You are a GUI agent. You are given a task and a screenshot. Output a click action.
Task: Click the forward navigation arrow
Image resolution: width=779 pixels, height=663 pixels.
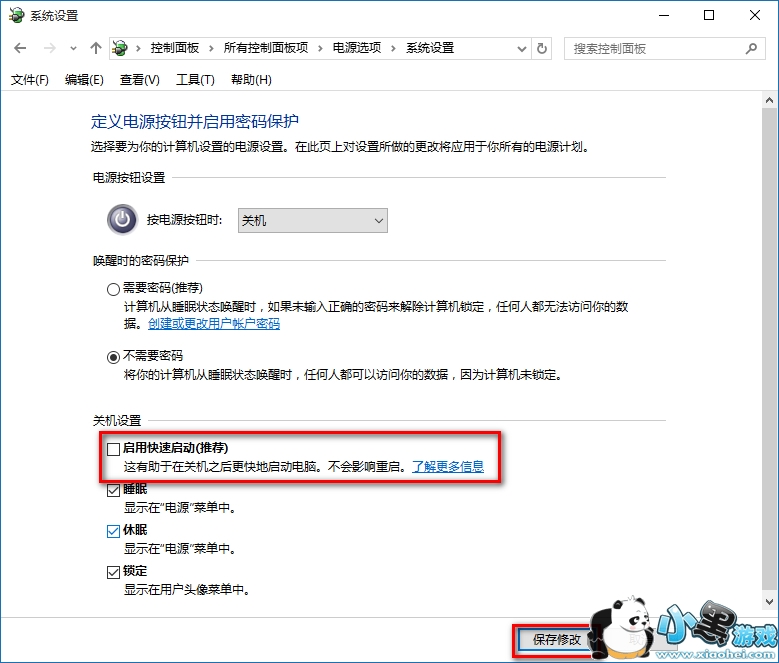(49, 48)
